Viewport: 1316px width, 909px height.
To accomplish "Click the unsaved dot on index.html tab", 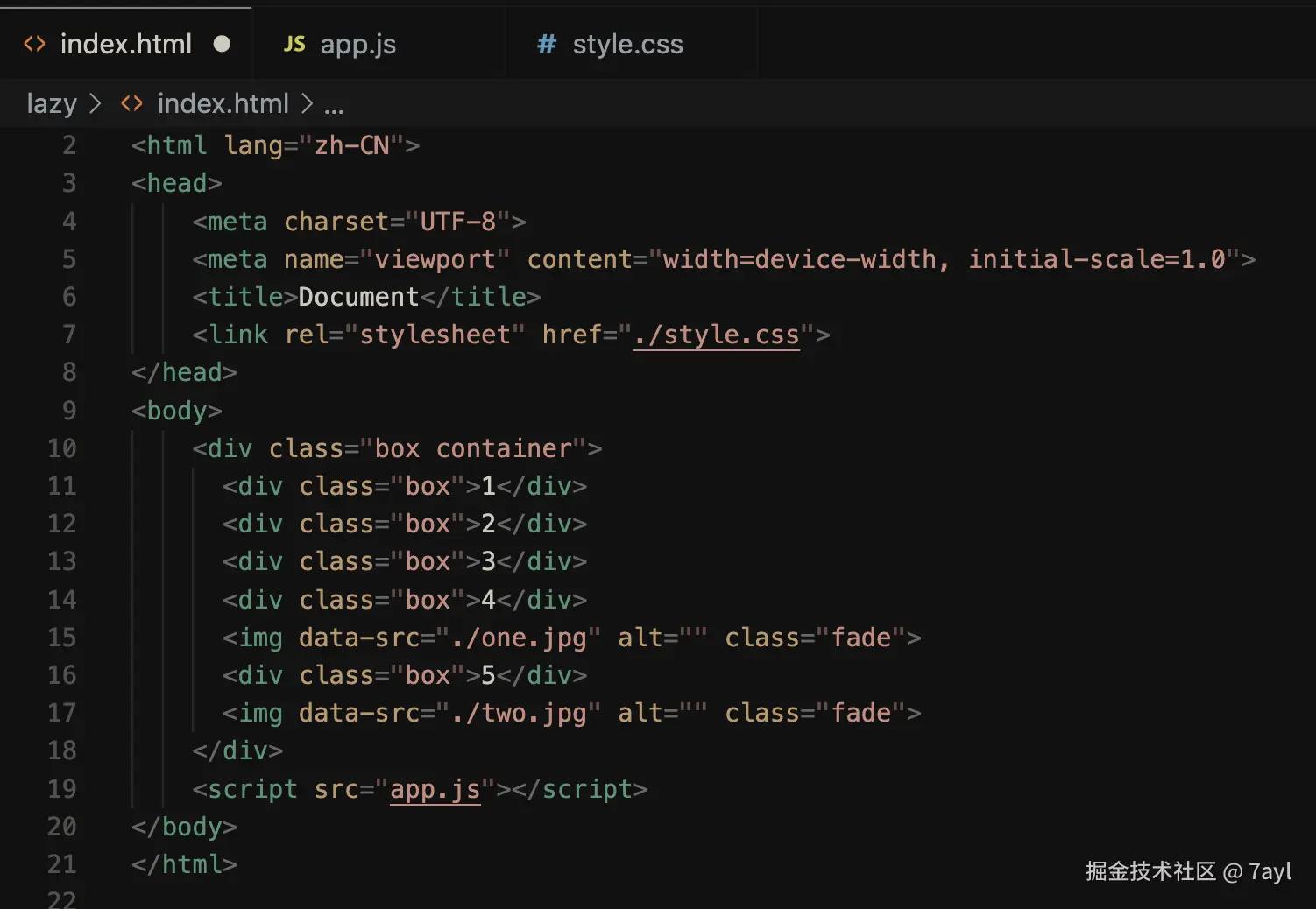I will tap(222, 44).
